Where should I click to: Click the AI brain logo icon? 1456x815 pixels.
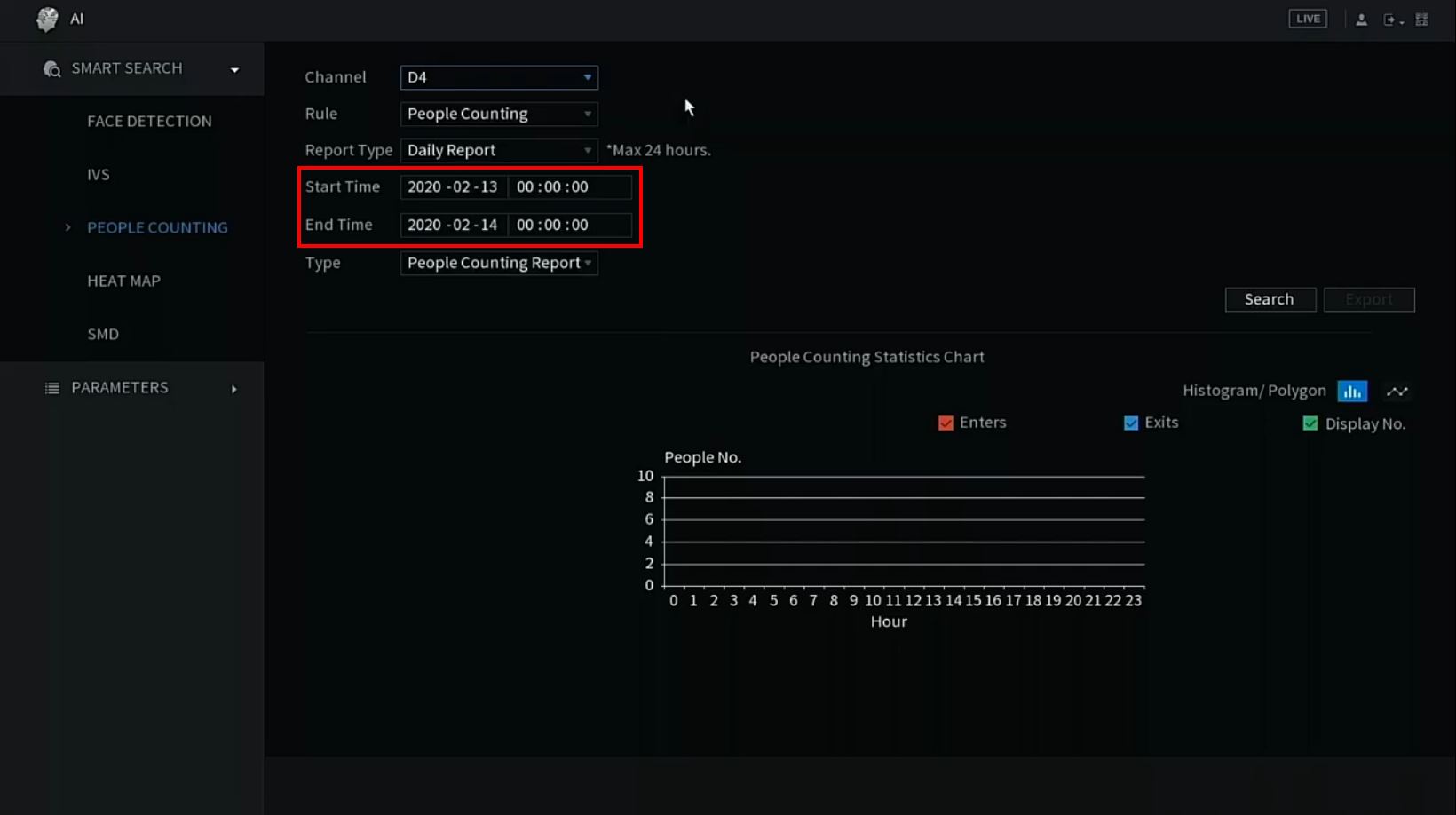pos(47,20)
